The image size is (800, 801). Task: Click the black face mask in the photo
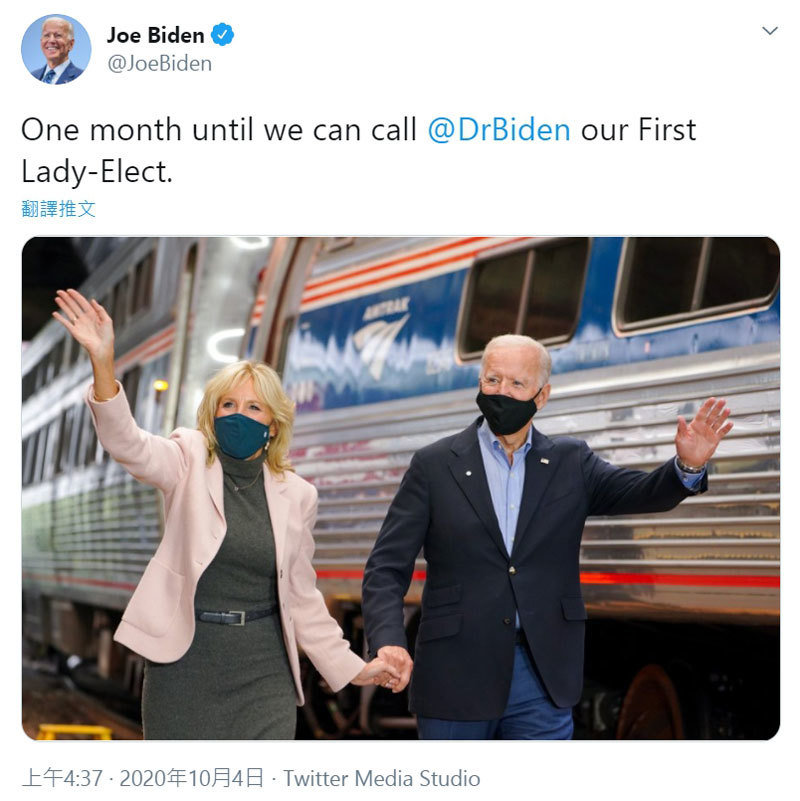click(x=507, y=411)
